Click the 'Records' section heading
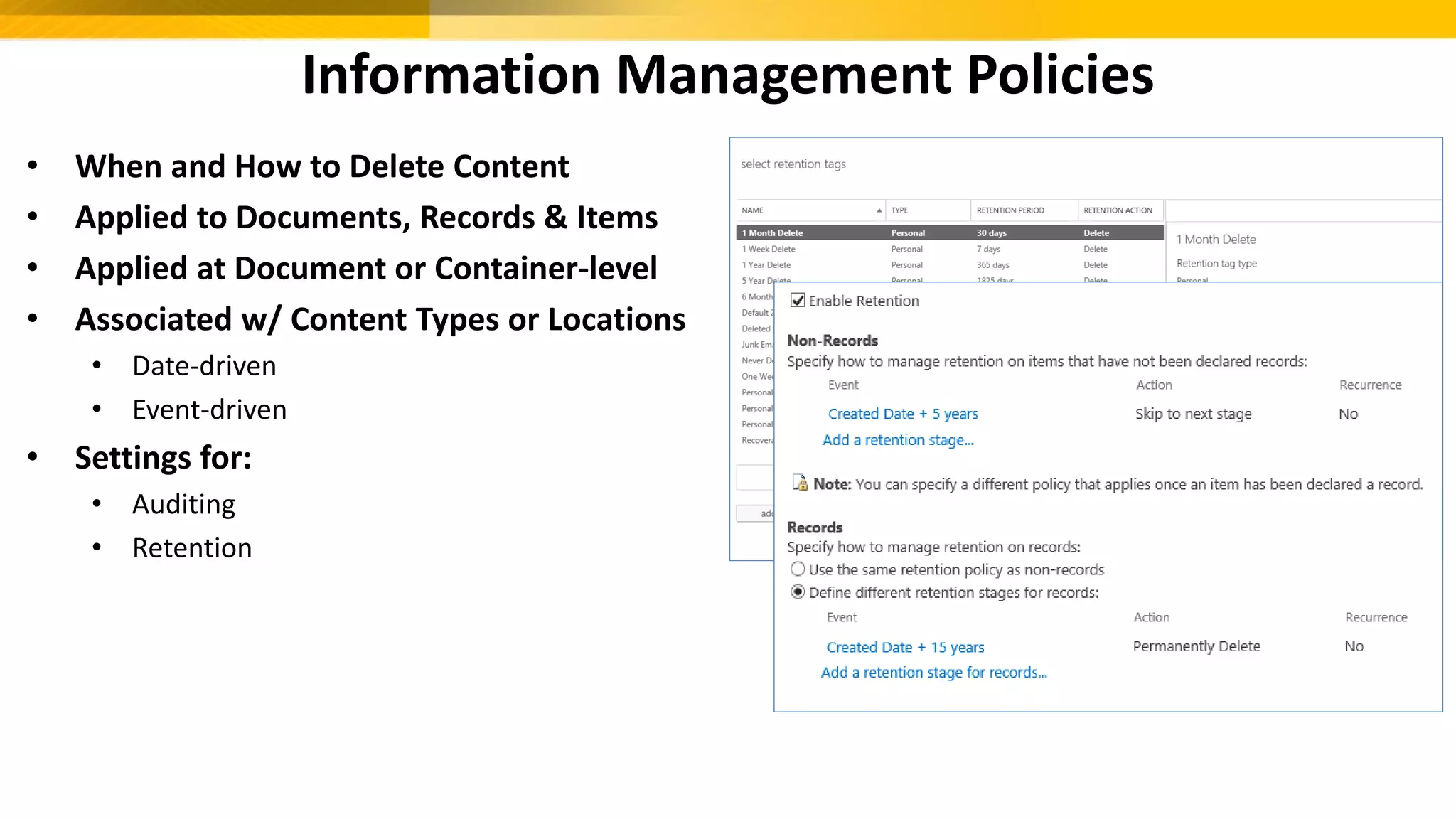Image resolution: width=1456 pixels, height=819 pixels. [815, 528]
